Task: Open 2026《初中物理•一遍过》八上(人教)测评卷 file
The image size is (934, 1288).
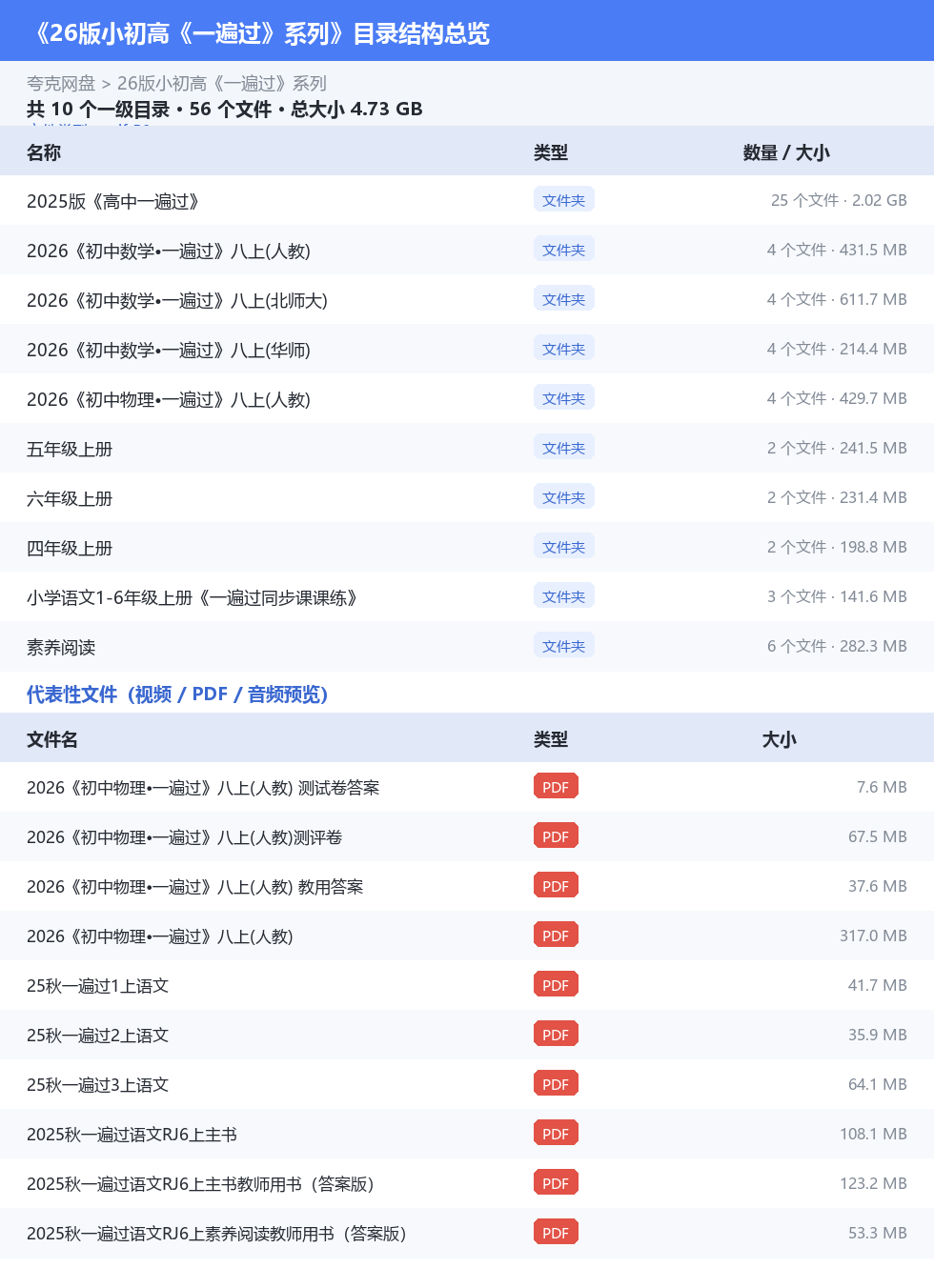Action: tap(185, 837)
